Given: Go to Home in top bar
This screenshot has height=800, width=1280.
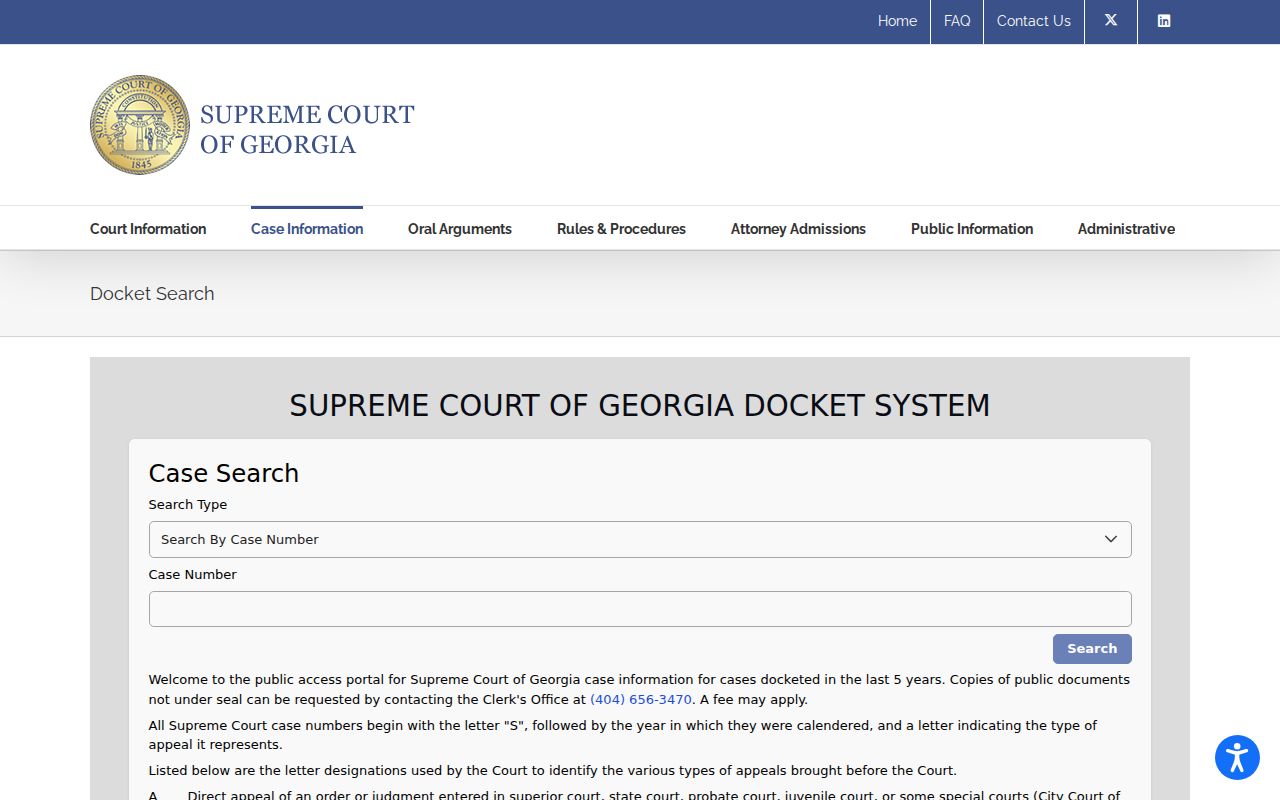Looking at the screenshot, I should [897, 21].
